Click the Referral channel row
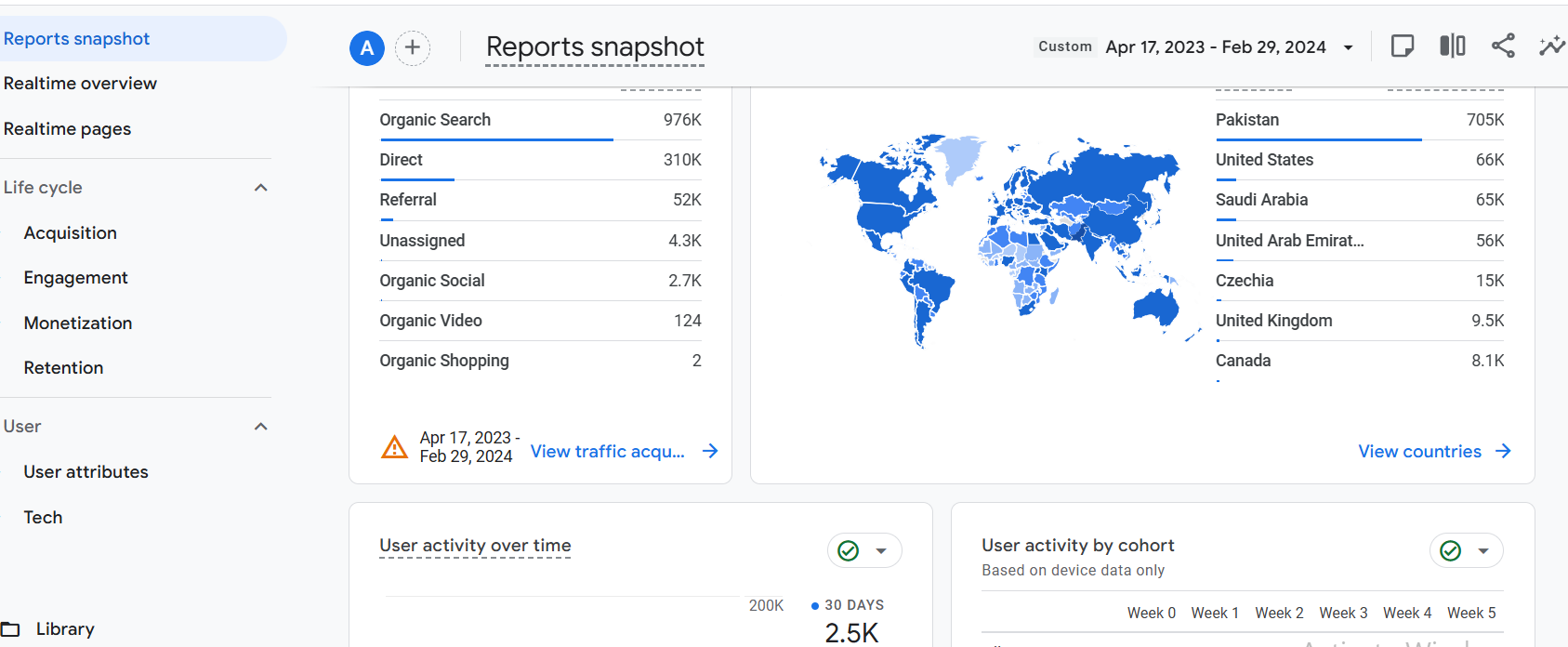 (540, 200)
